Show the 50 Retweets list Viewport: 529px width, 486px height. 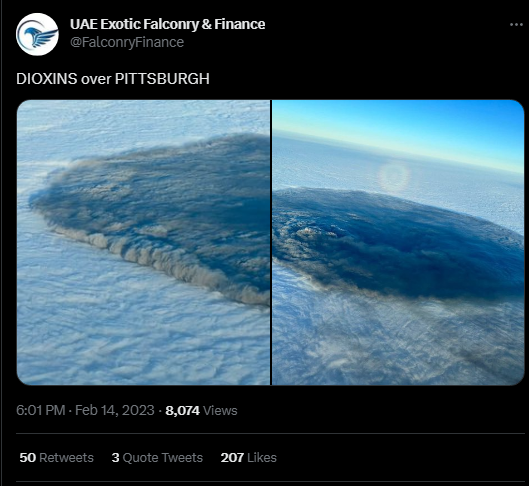click(56, 458)
